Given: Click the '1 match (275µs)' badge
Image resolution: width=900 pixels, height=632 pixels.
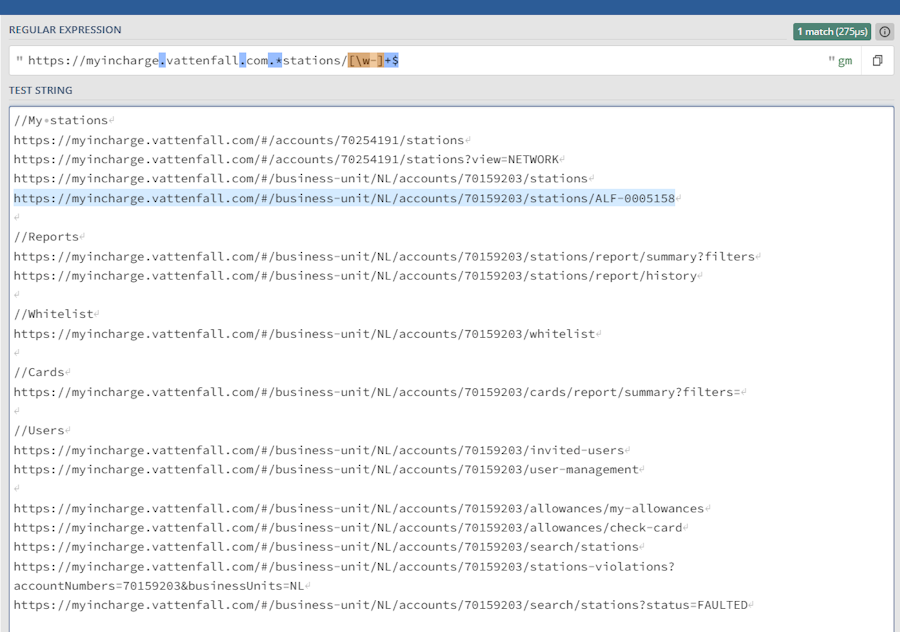Looking at the screenshot, I should pyautogui.click(x=832, y=32).
